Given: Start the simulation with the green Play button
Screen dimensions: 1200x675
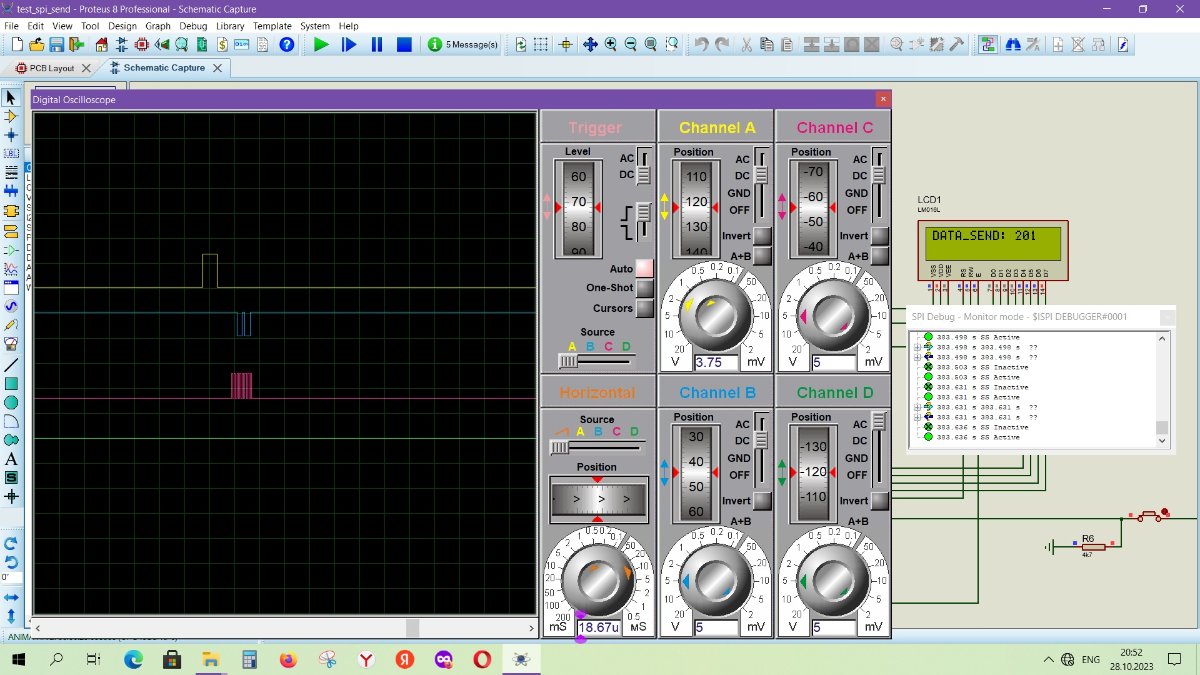Looking at the screenshot, I should [x=321, y=44].
